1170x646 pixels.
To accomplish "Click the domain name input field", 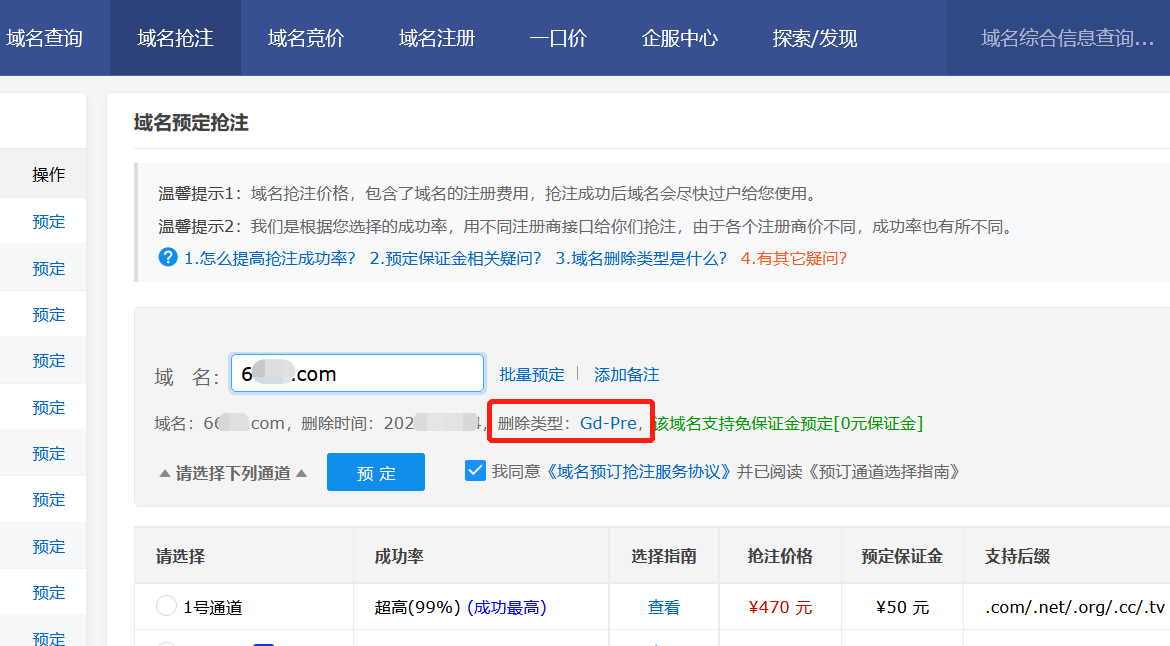I will pos(357,374).
